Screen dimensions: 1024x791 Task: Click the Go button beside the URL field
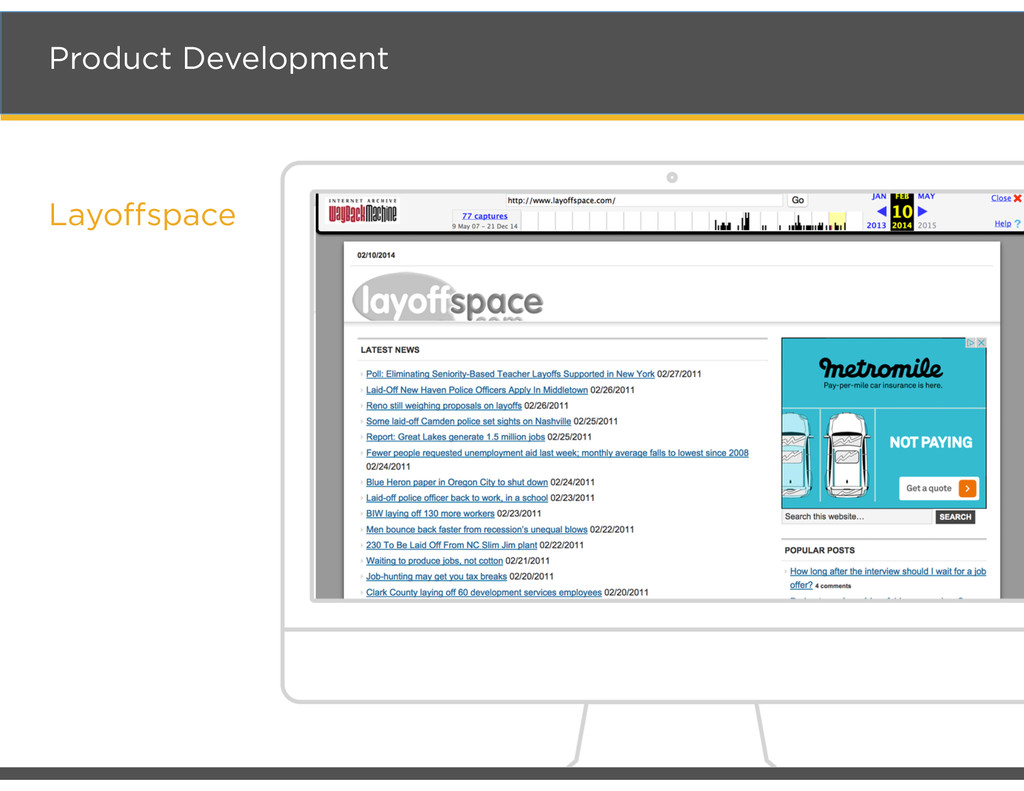click(x=797, y=201)
